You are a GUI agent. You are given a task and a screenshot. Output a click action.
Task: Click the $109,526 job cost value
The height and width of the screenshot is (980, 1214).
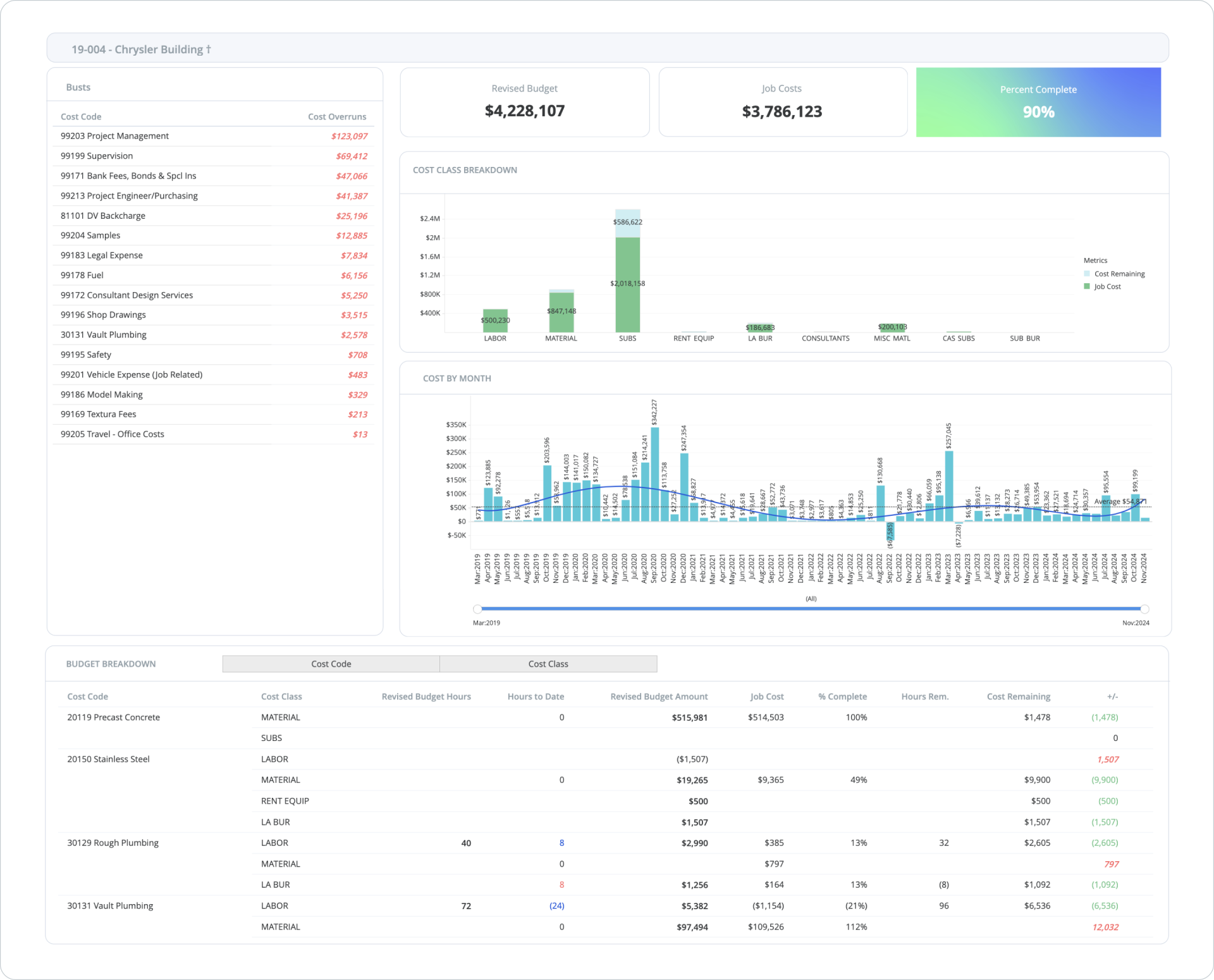pyautogui.click(x=766, y=927)
